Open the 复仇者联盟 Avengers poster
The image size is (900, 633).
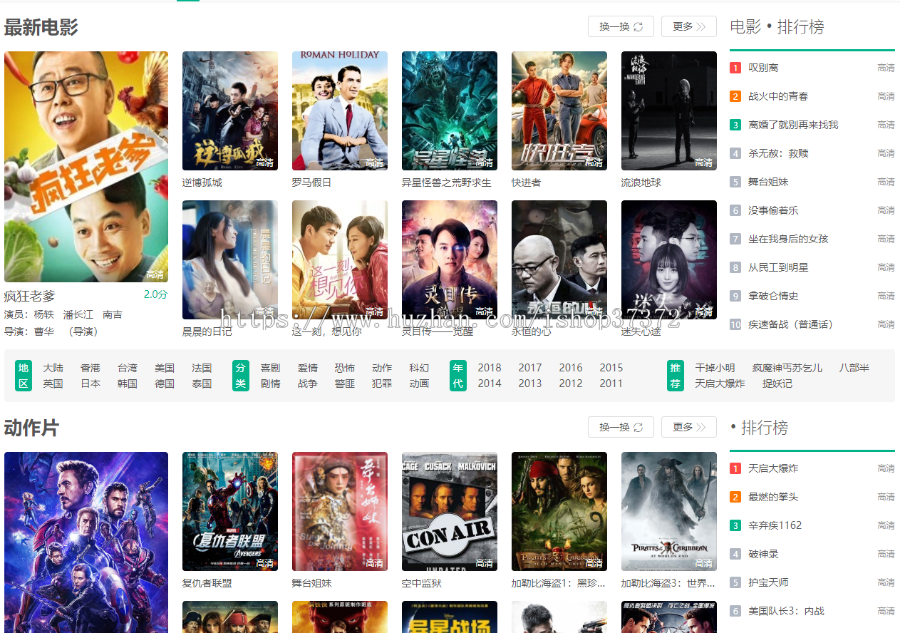click(x=230, y=511)
